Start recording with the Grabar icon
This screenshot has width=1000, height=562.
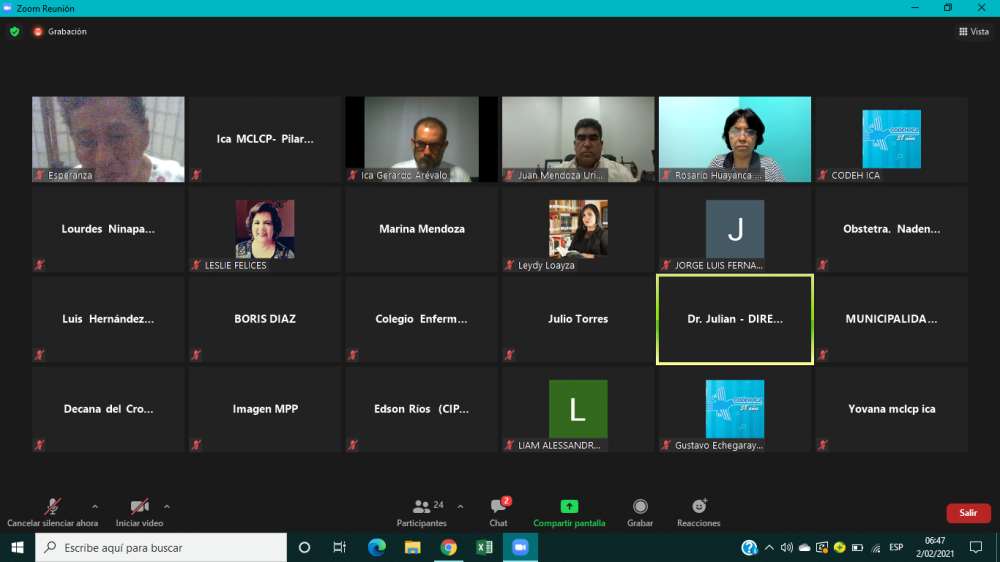(640, 507)
